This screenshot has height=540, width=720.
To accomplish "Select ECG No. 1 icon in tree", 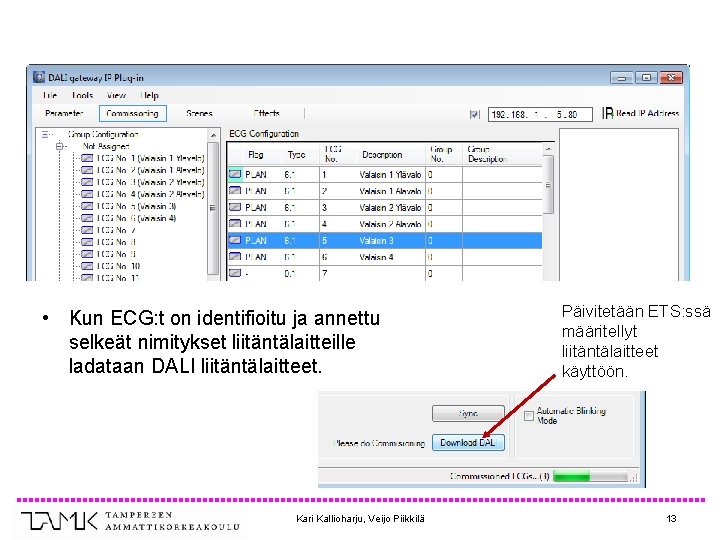I will tap(87, 158).
